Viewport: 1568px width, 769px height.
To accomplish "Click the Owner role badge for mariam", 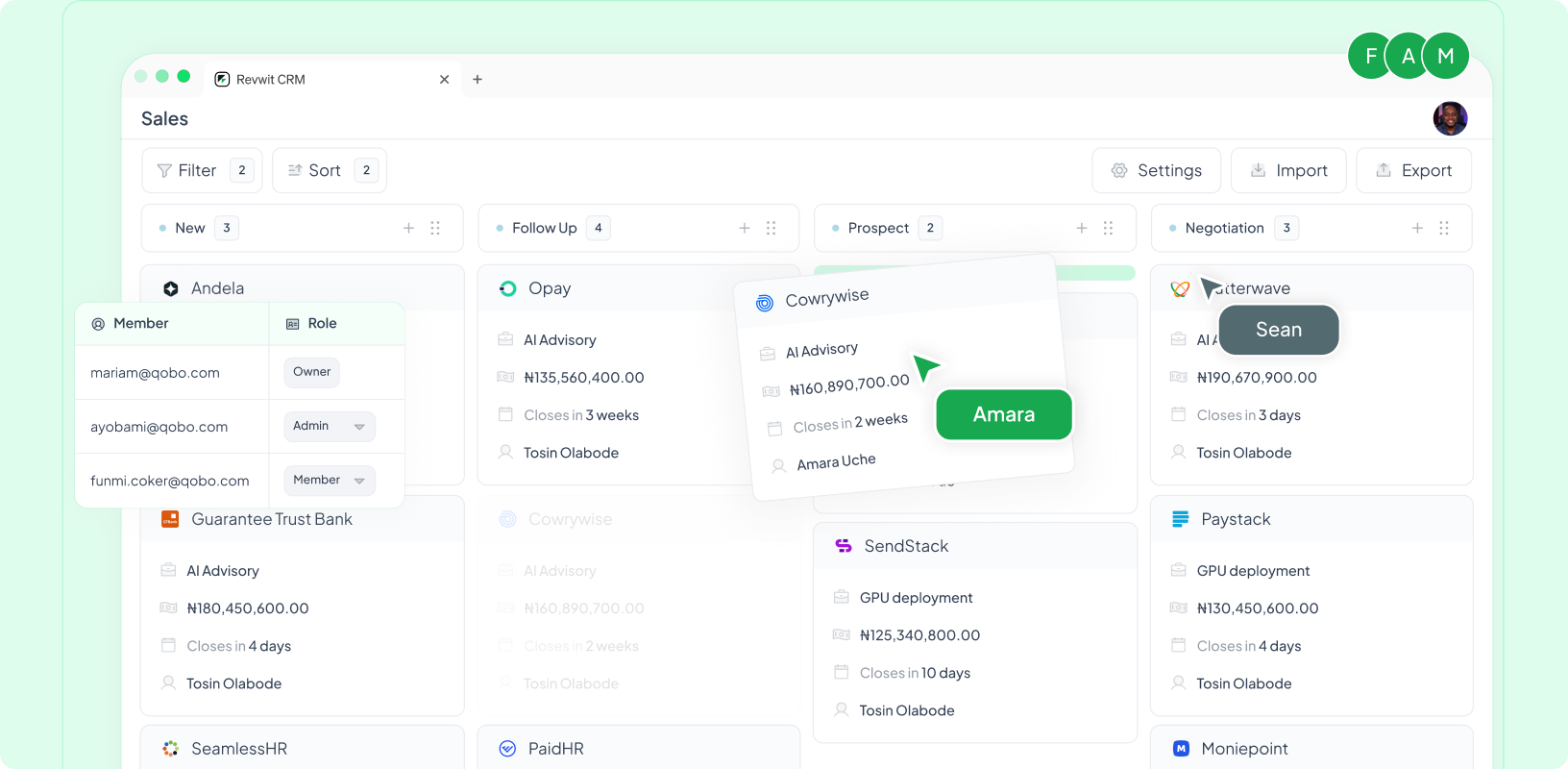I will click(x=311, y=372).
